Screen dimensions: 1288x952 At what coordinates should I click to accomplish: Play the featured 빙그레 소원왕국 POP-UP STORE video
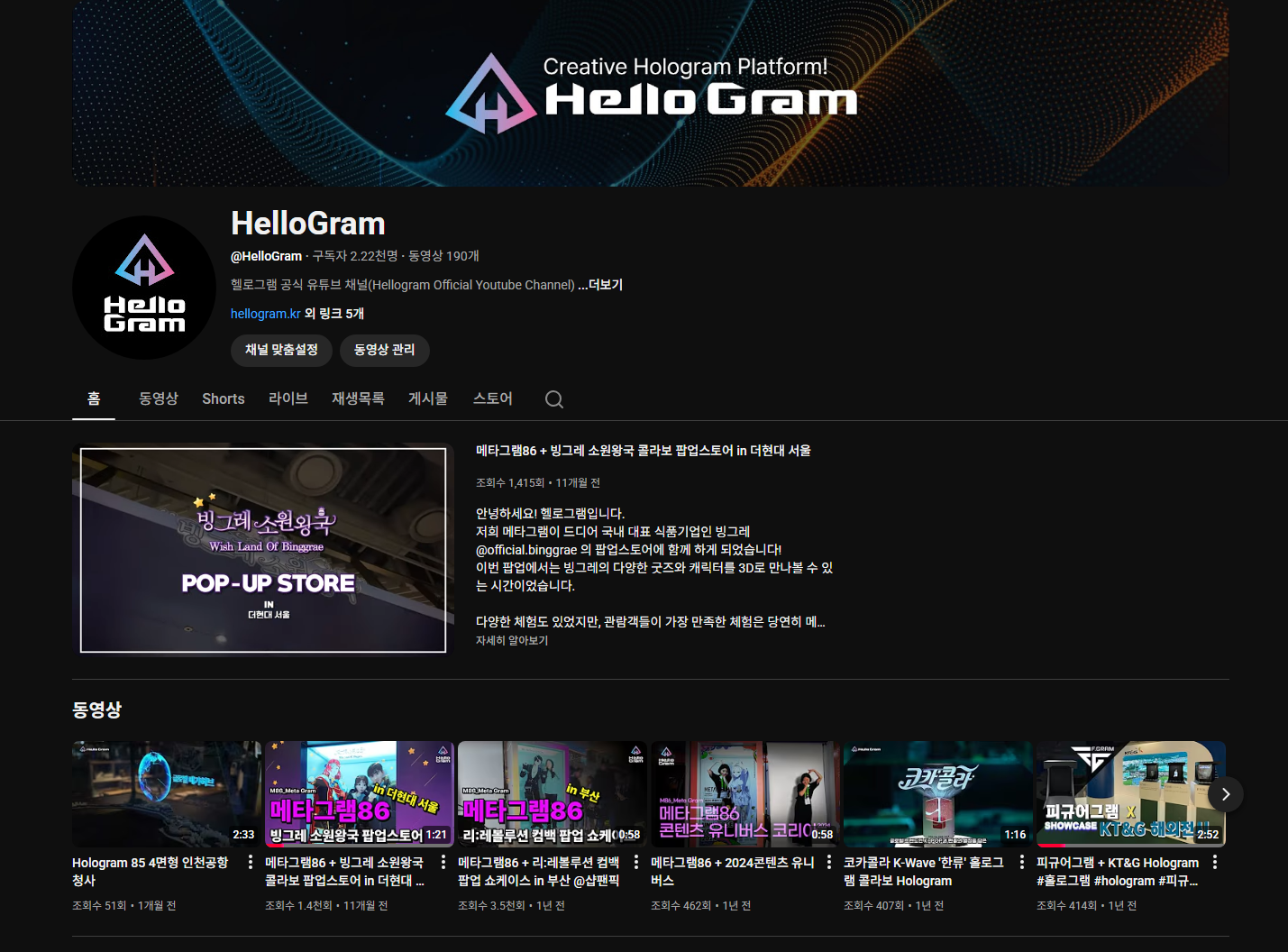pos(263,550)
